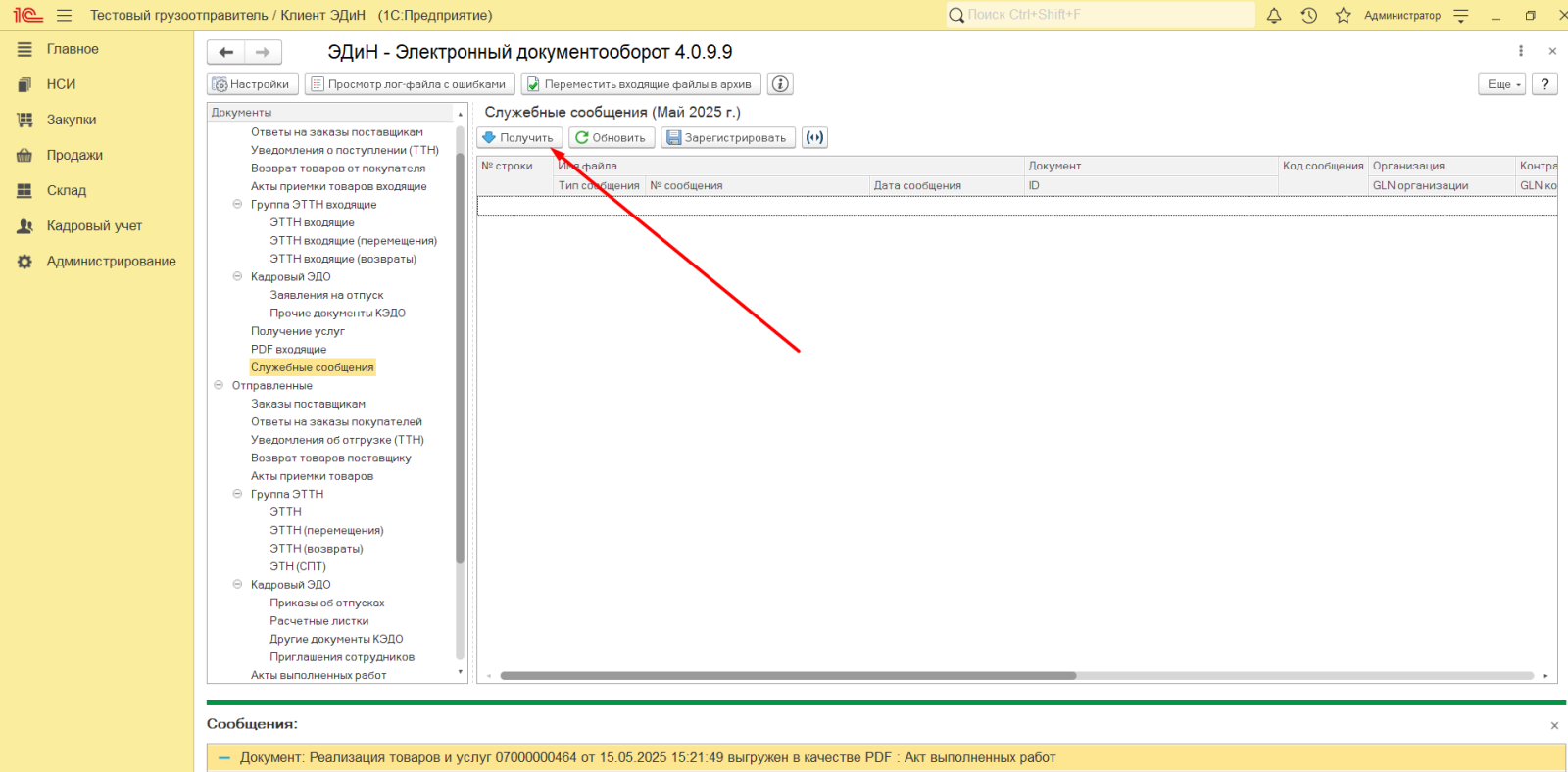Select Заявления на отпуск

coord(326,295)
